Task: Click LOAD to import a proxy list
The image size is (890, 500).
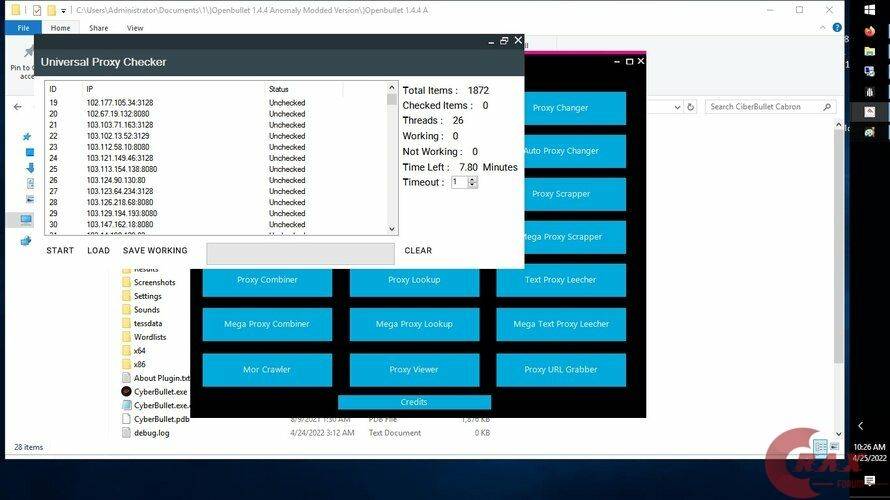Action: click(x=98, y=250)
